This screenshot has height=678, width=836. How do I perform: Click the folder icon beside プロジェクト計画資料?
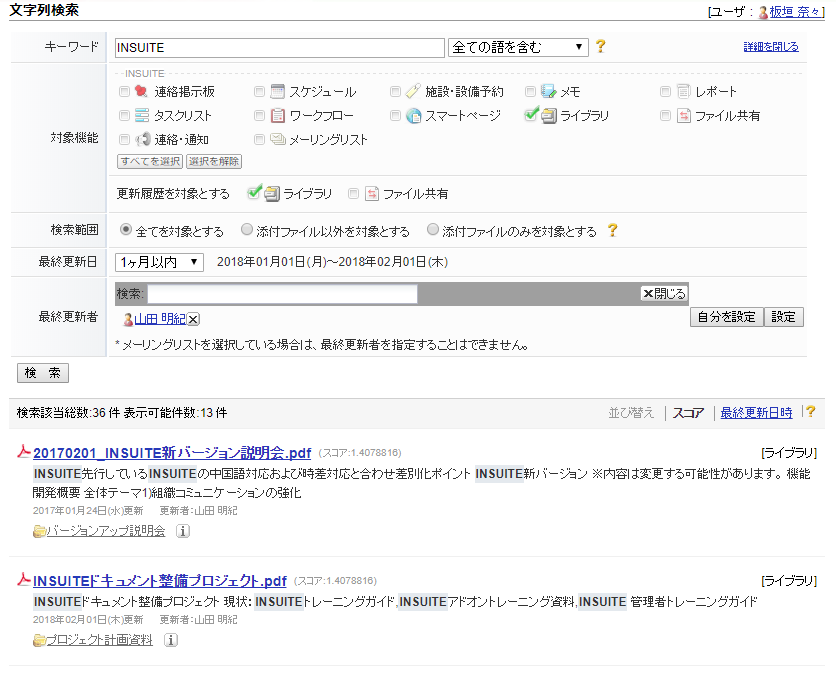(39, 640)
